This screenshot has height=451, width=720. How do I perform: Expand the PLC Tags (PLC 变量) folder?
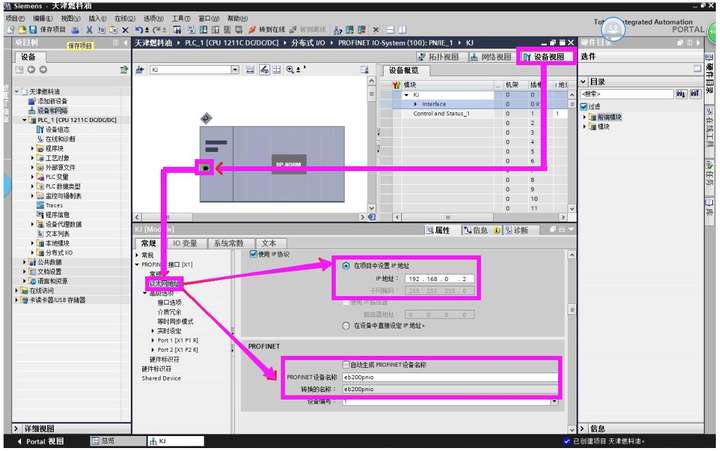33,177
